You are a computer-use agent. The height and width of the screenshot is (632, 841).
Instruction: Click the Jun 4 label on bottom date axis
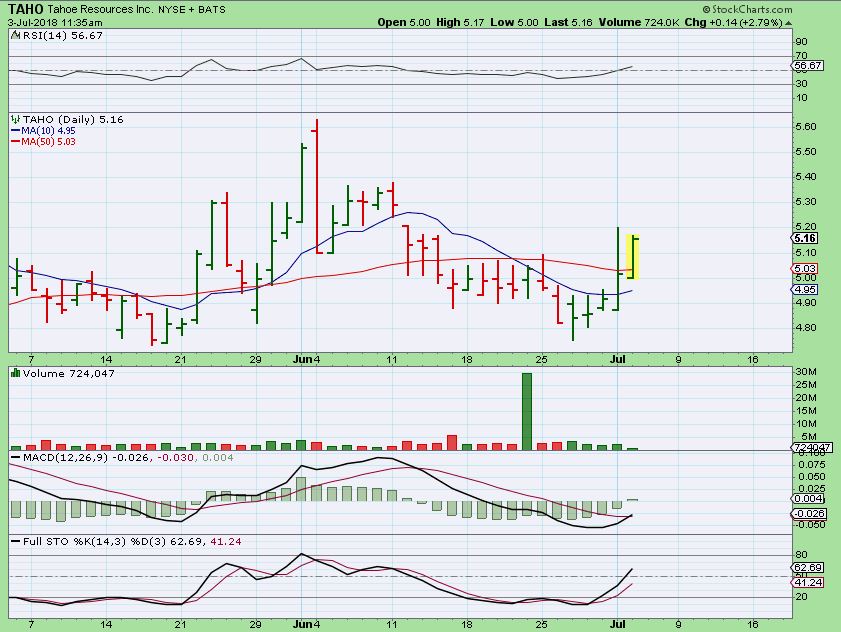(x=306, y=624)
